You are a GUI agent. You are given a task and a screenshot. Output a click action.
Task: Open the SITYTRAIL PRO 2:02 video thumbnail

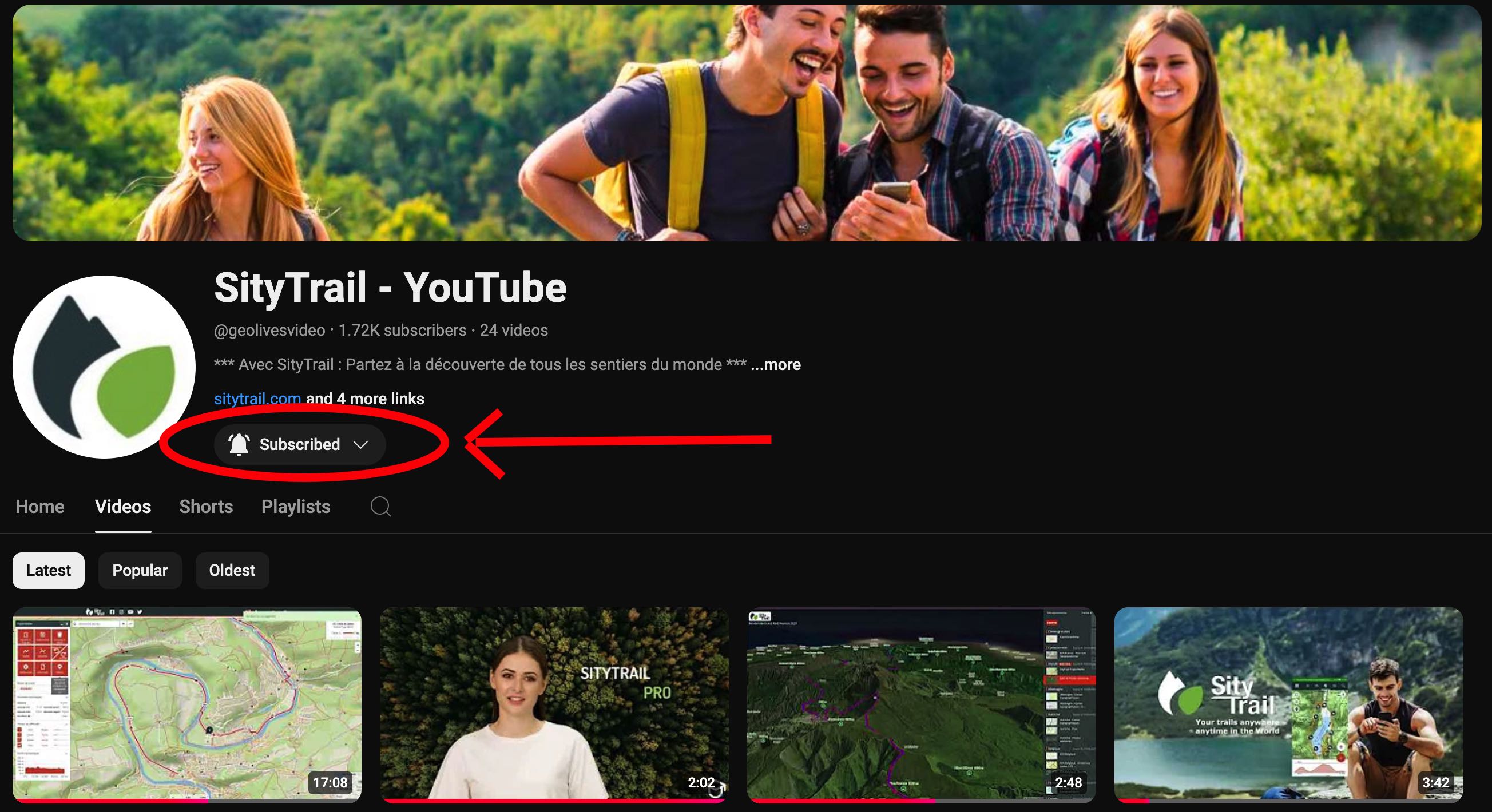point(554,704)
